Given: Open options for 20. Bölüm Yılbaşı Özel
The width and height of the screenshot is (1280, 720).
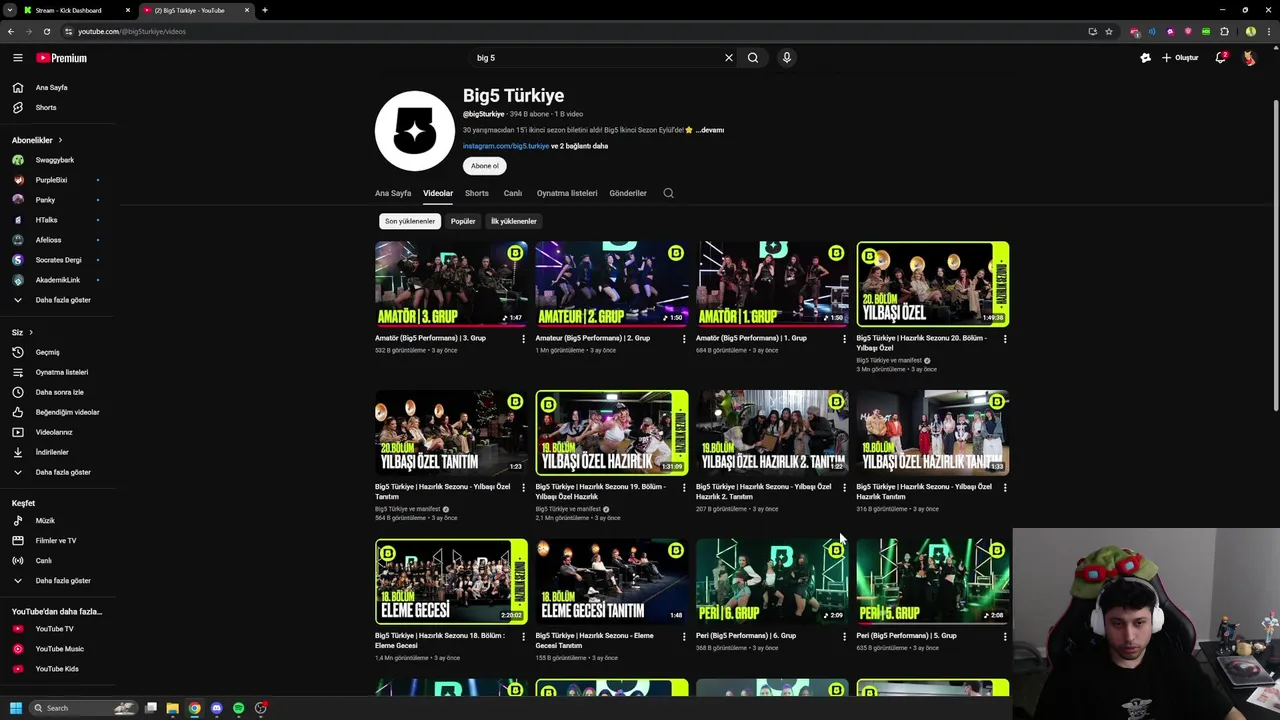Looking at the screenshot, I should click(1005, 339).
